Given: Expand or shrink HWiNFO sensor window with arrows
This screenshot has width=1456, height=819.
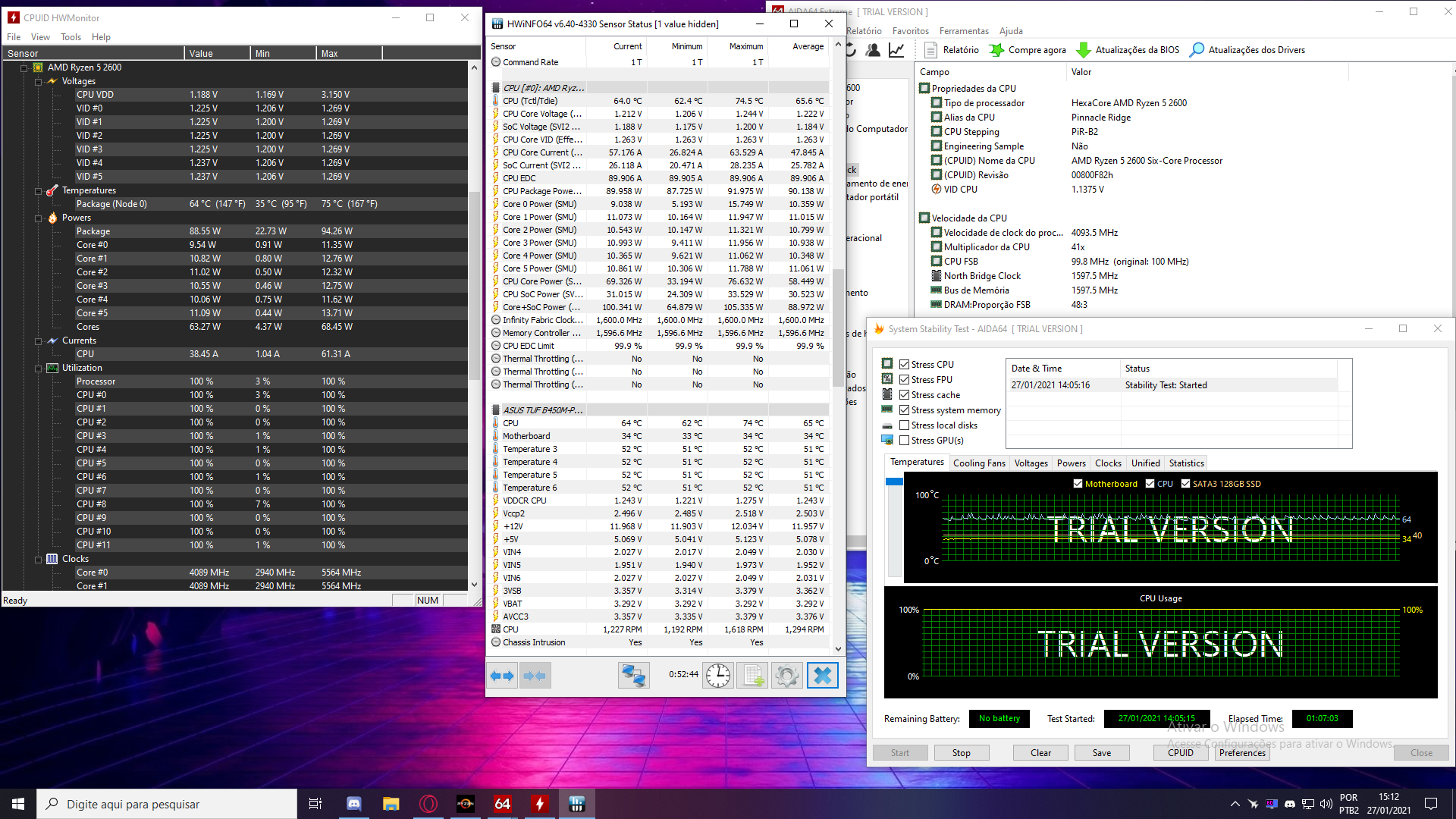Looking at the screenshot, I should point(502,675).
